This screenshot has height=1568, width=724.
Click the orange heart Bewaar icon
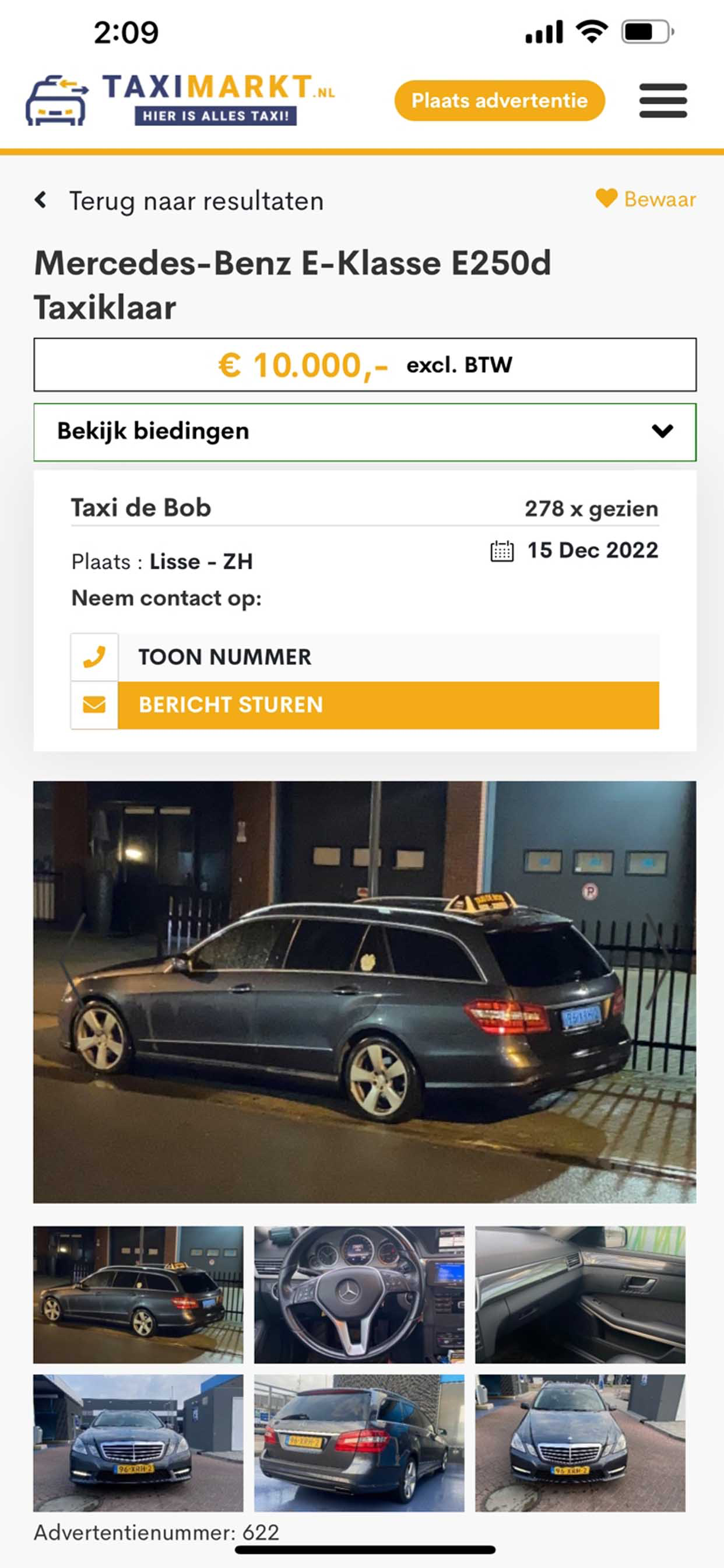pos(606,198)
